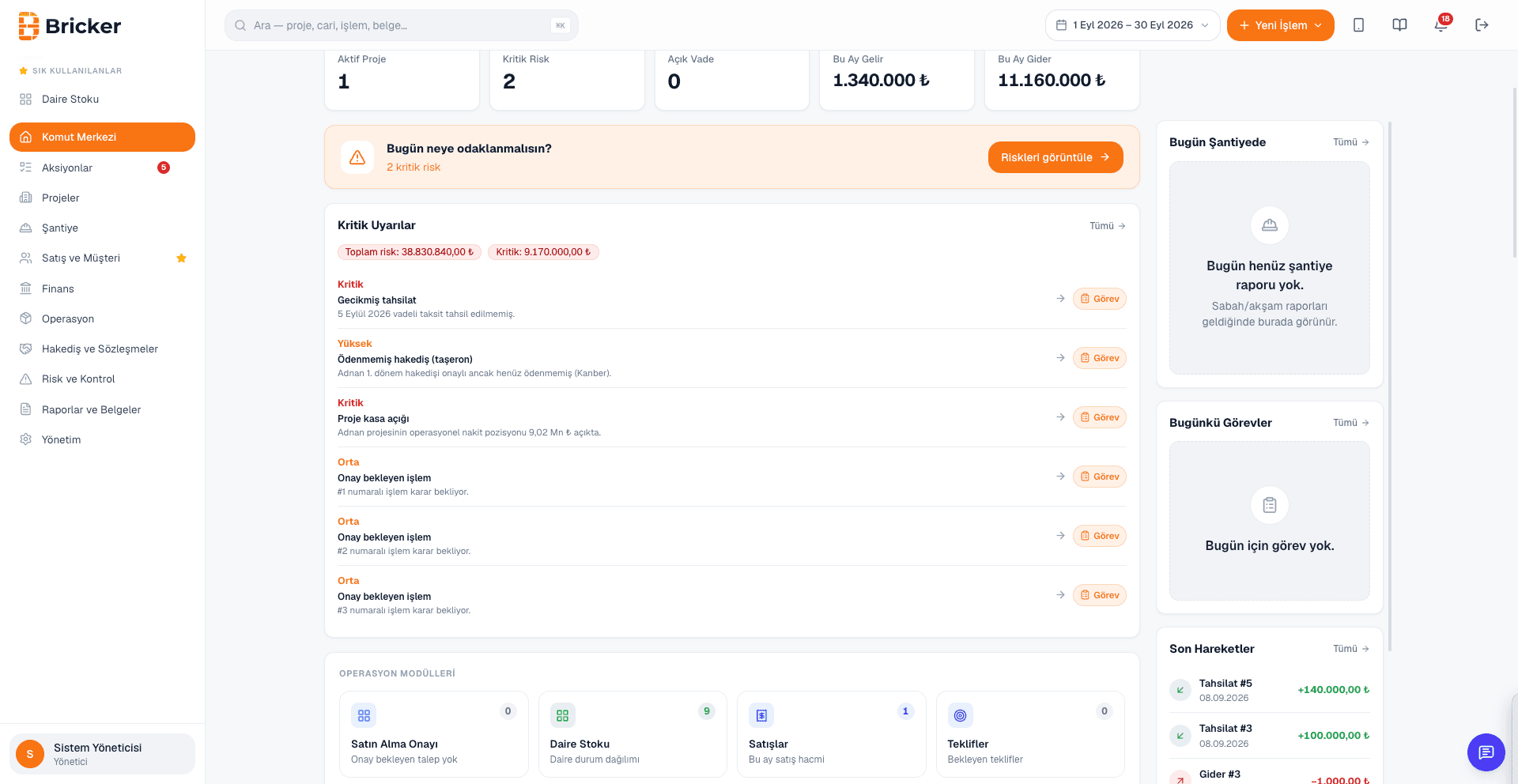Open Tümü link in Kritik Uyarılar
This screenshot has height=784, width=1518.
point(1108,226)
